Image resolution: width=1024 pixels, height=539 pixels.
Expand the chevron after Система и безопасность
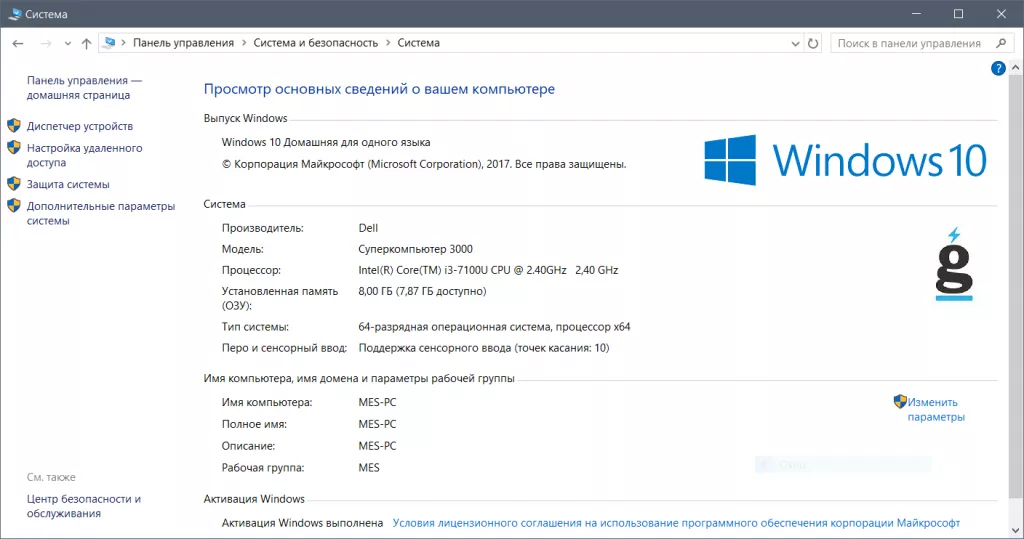click(x=388, y=42)
